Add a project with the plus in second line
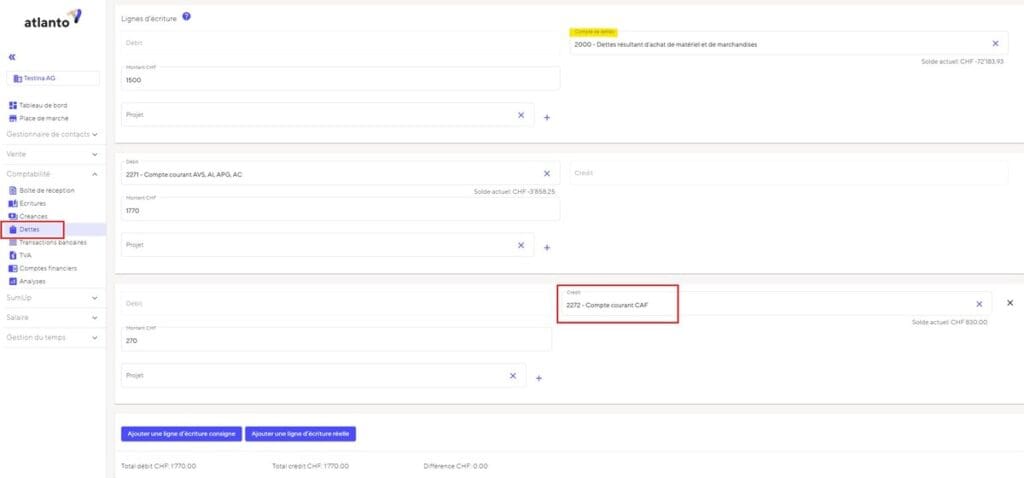The width and height of the screenshot is (1024, 478). 547,247
